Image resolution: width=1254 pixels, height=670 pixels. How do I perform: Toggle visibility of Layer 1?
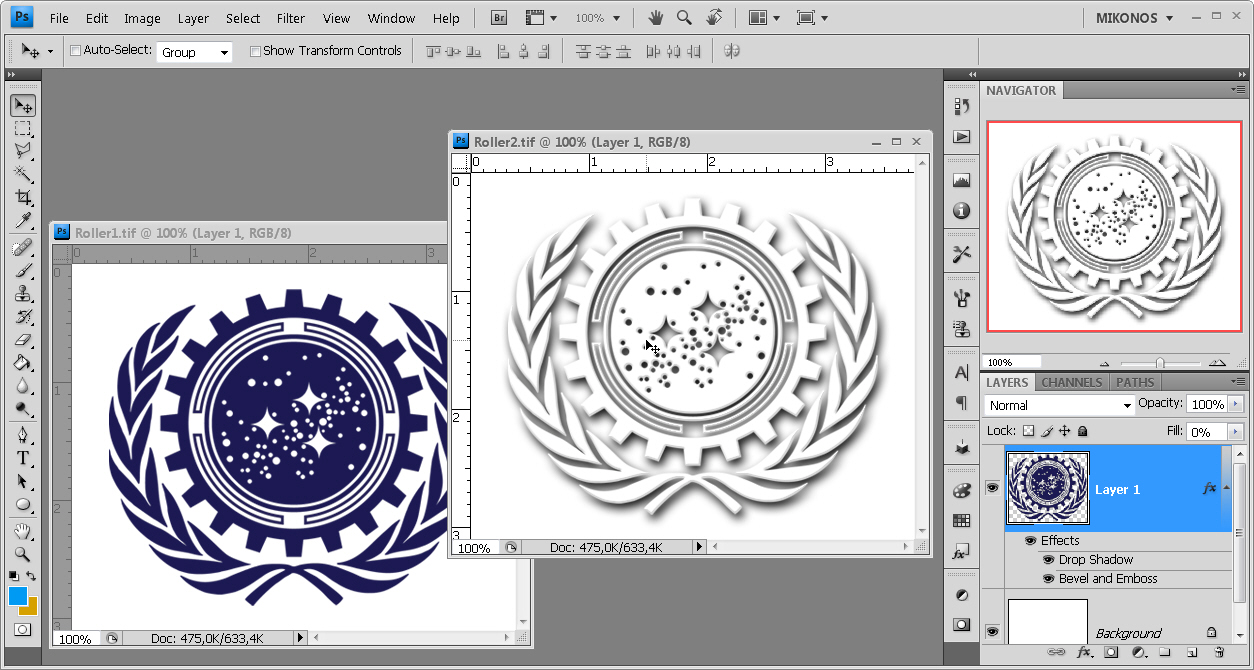[x=992, y=488]
